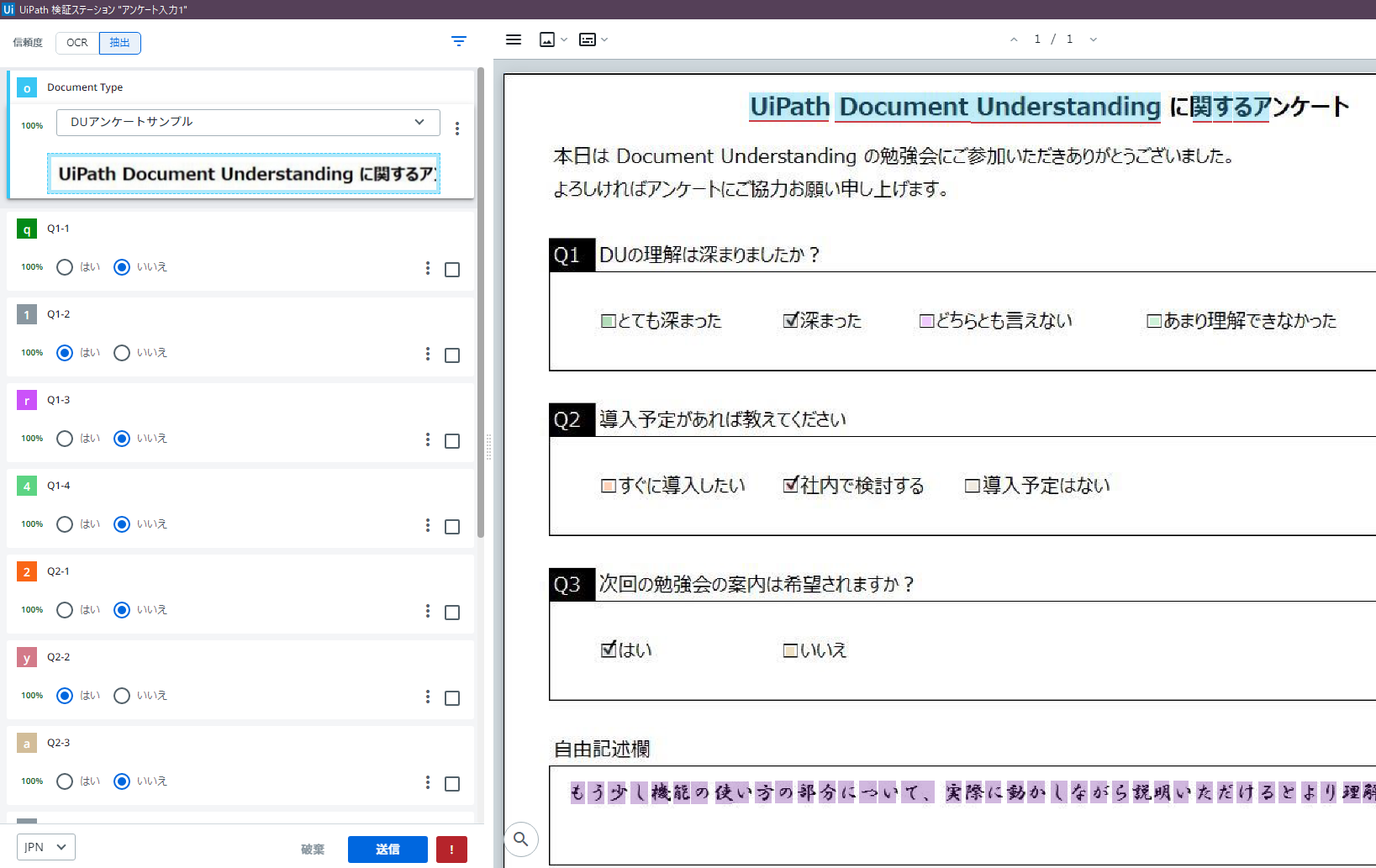Open the DUアンケートサンプル document type dropdown
Screen dimensions: 1376x868
[x=248, y=123]
